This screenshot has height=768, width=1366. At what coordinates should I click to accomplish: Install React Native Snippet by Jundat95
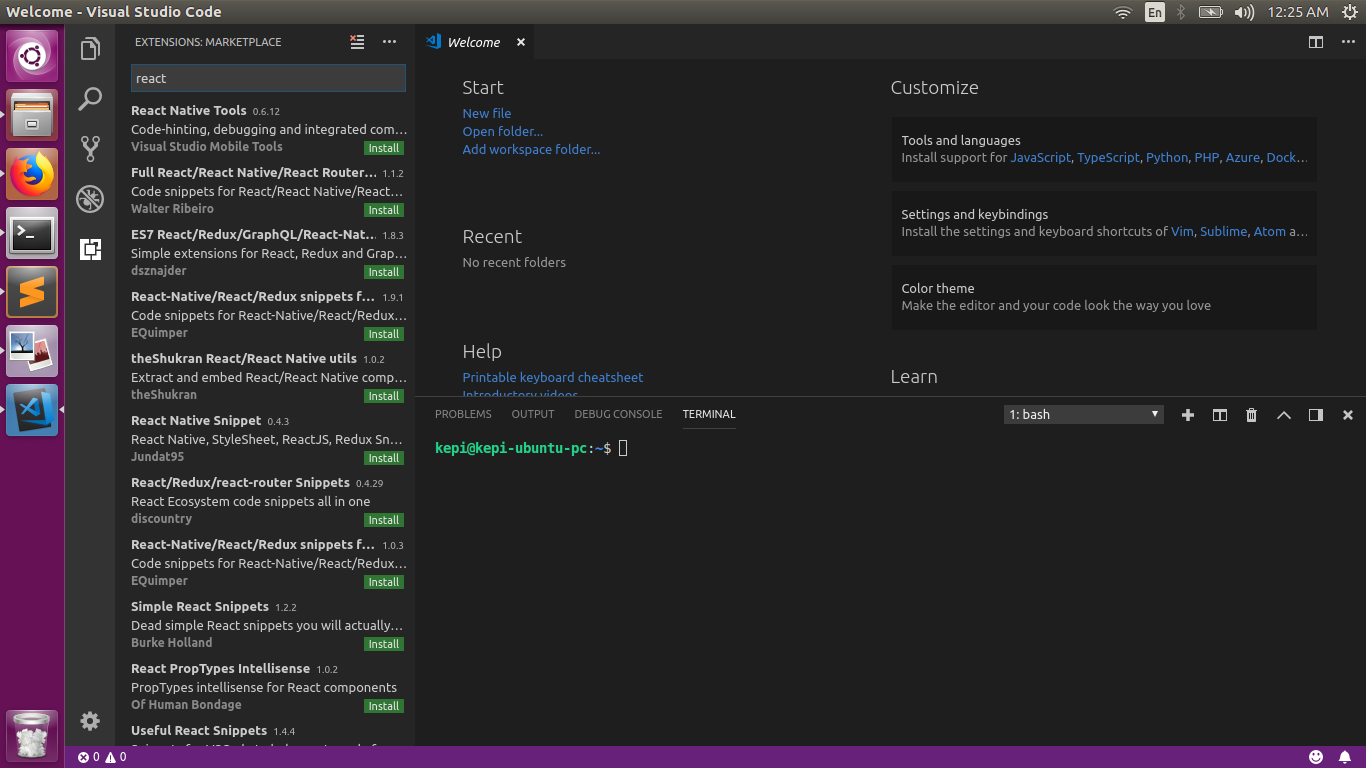coord(384,458)
